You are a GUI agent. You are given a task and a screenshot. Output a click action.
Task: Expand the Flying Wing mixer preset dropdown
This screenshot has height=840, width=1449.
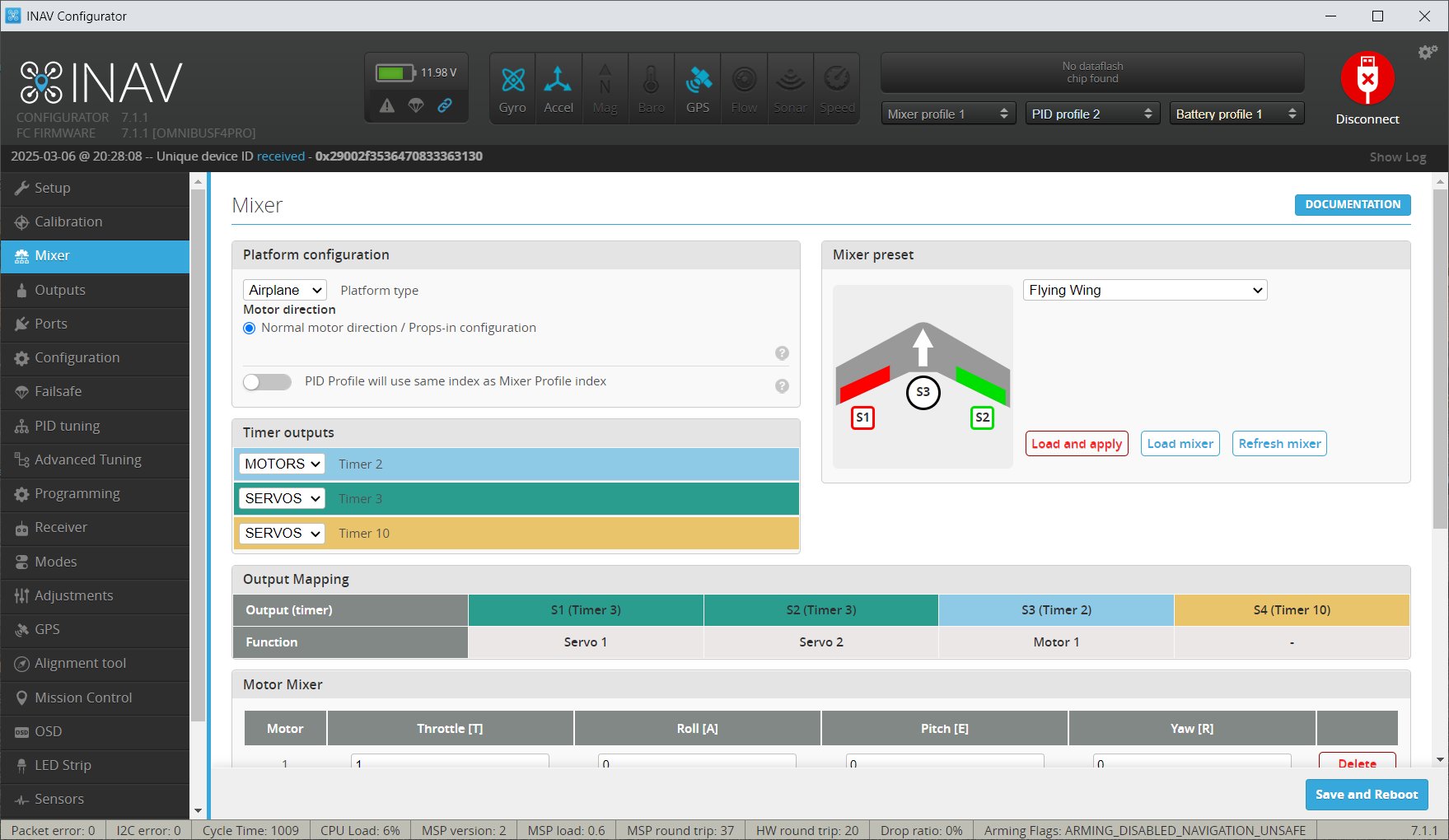tap(1144, 291)
